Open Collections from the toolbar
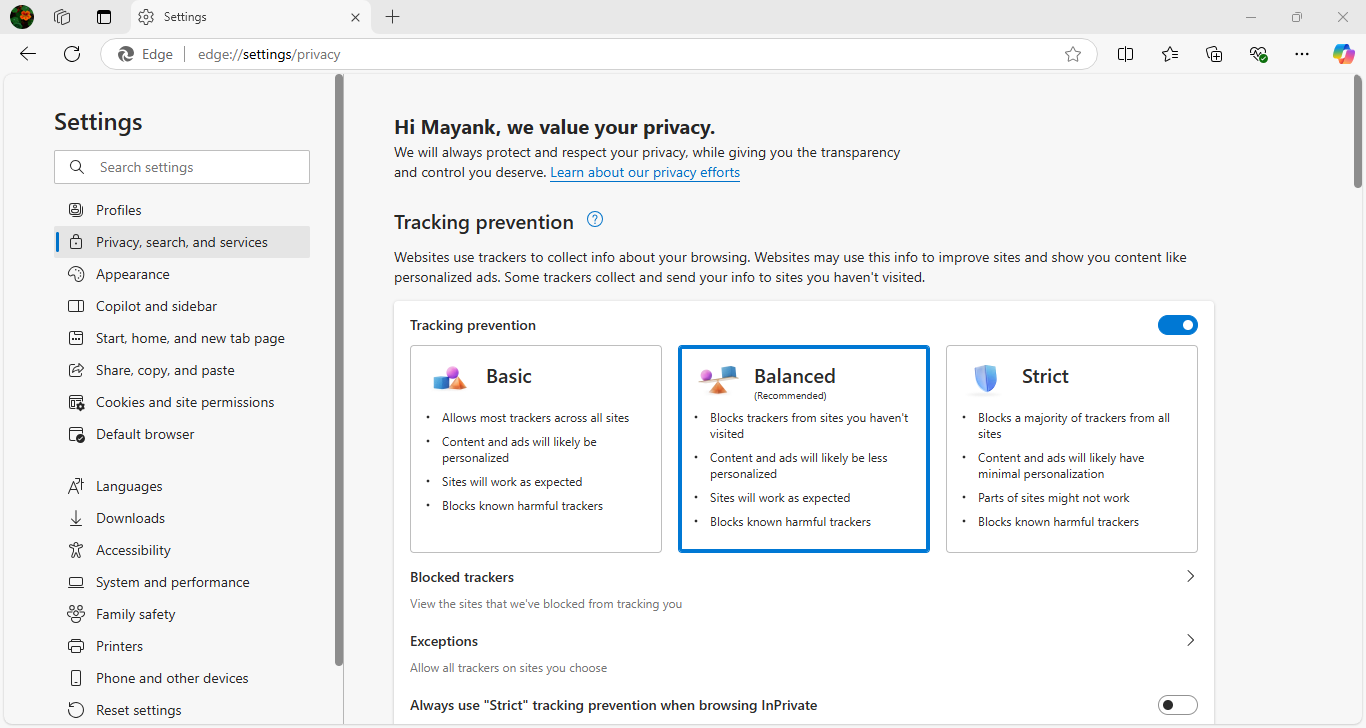 click(x=1214, y=54)
